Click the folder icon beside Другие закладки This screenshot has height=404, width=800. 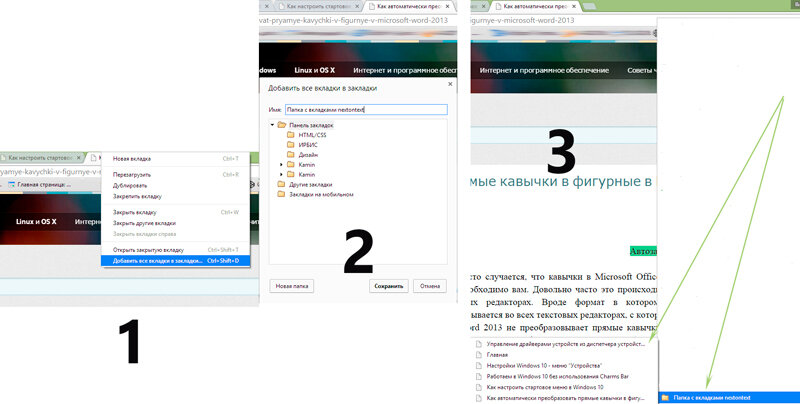coord(281,184)
